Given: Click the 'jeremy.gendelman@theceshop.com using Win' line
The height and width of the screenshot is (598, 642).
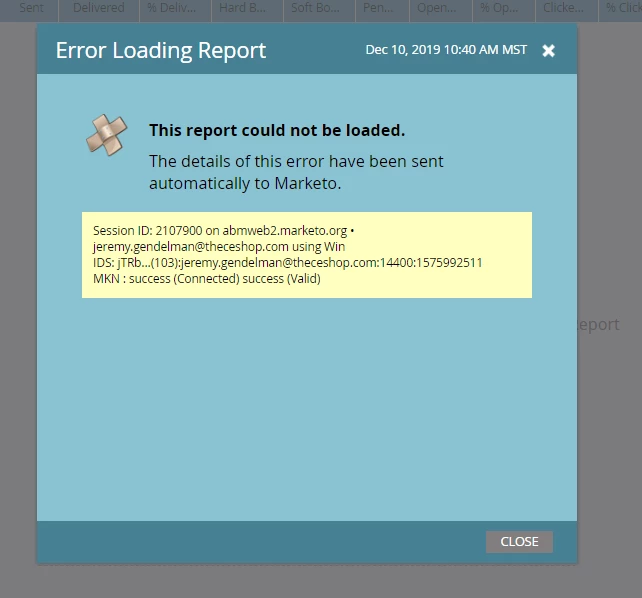Looking at the screenshot, I should (219, 246).
